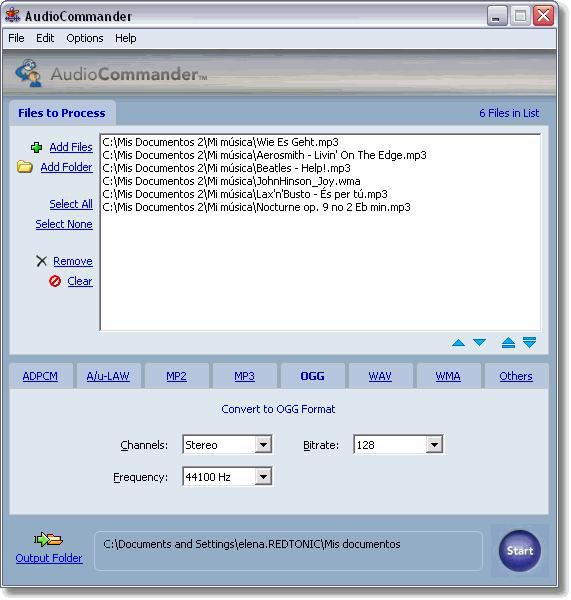Switch to the A/u-LAW format tab
The image size is (571, 600).
(108, 376)
